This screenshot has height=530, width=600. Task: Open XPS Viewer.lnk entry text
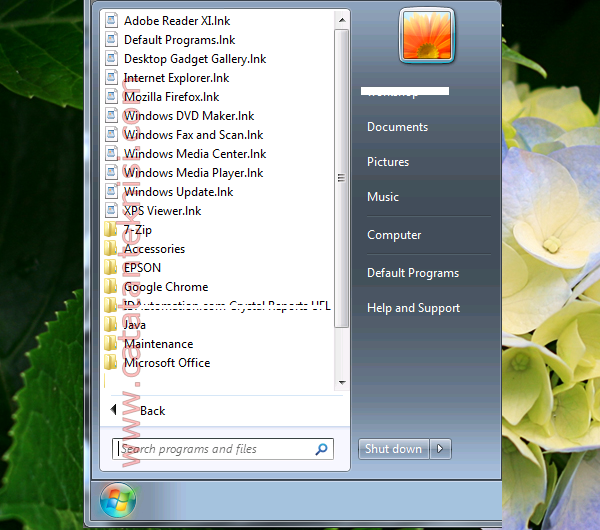pos(163,211)
